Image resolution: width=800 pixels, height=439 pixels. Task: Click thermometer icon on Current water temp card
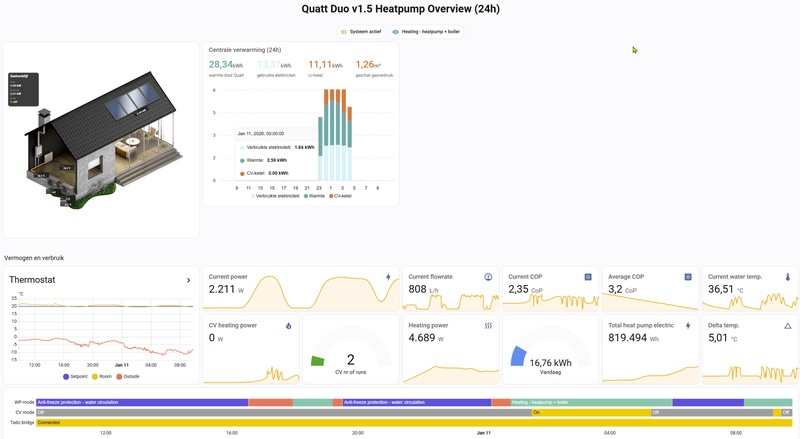pos(788,277)
